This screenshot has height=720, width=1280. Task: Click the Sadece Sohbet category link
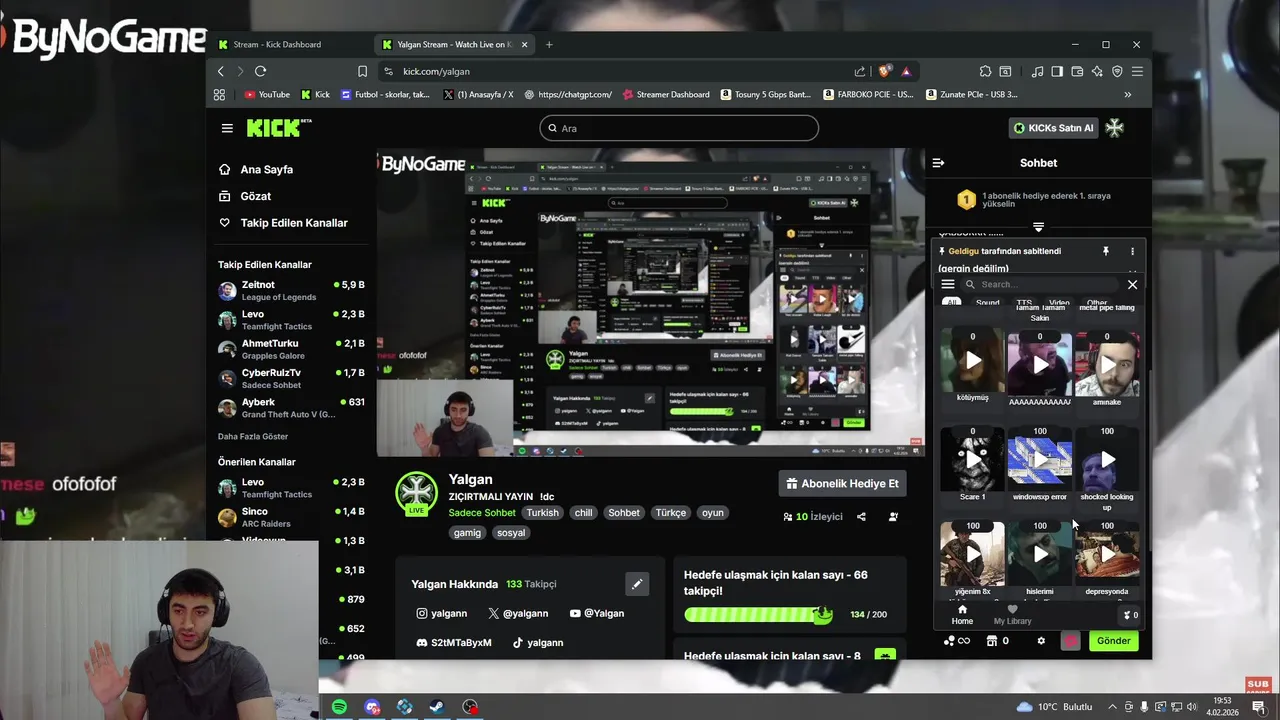pyautogui.click(x=482, y=513)
